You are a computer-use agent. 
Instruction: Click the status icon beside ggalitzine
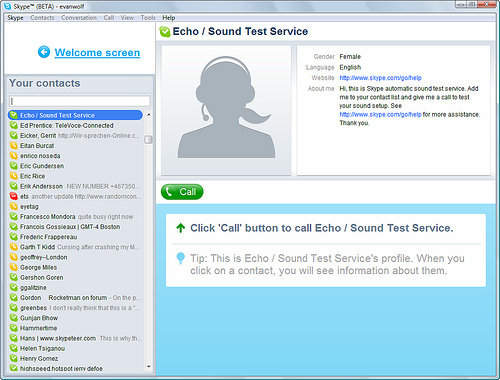pos(14,287)
